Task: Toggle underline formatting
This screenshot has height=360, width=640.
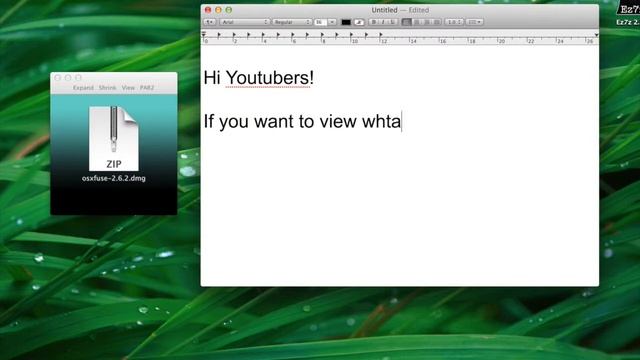Action: [393, 22]
